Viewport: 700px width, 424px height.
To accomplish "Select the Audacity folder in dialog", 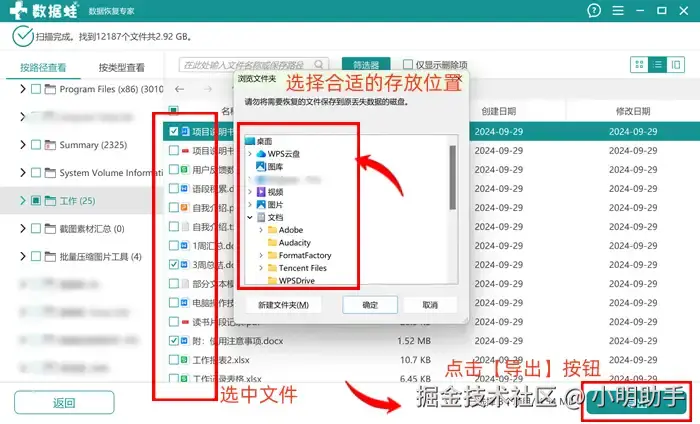I will [294, 242].
